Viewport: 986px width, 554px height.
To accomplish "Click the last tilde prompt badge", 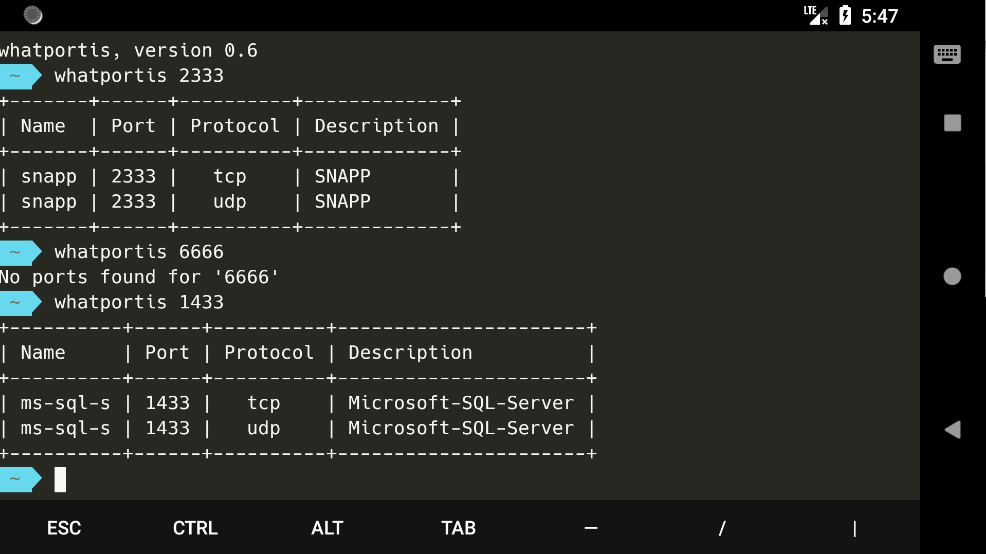I will [x=18, y=480].
